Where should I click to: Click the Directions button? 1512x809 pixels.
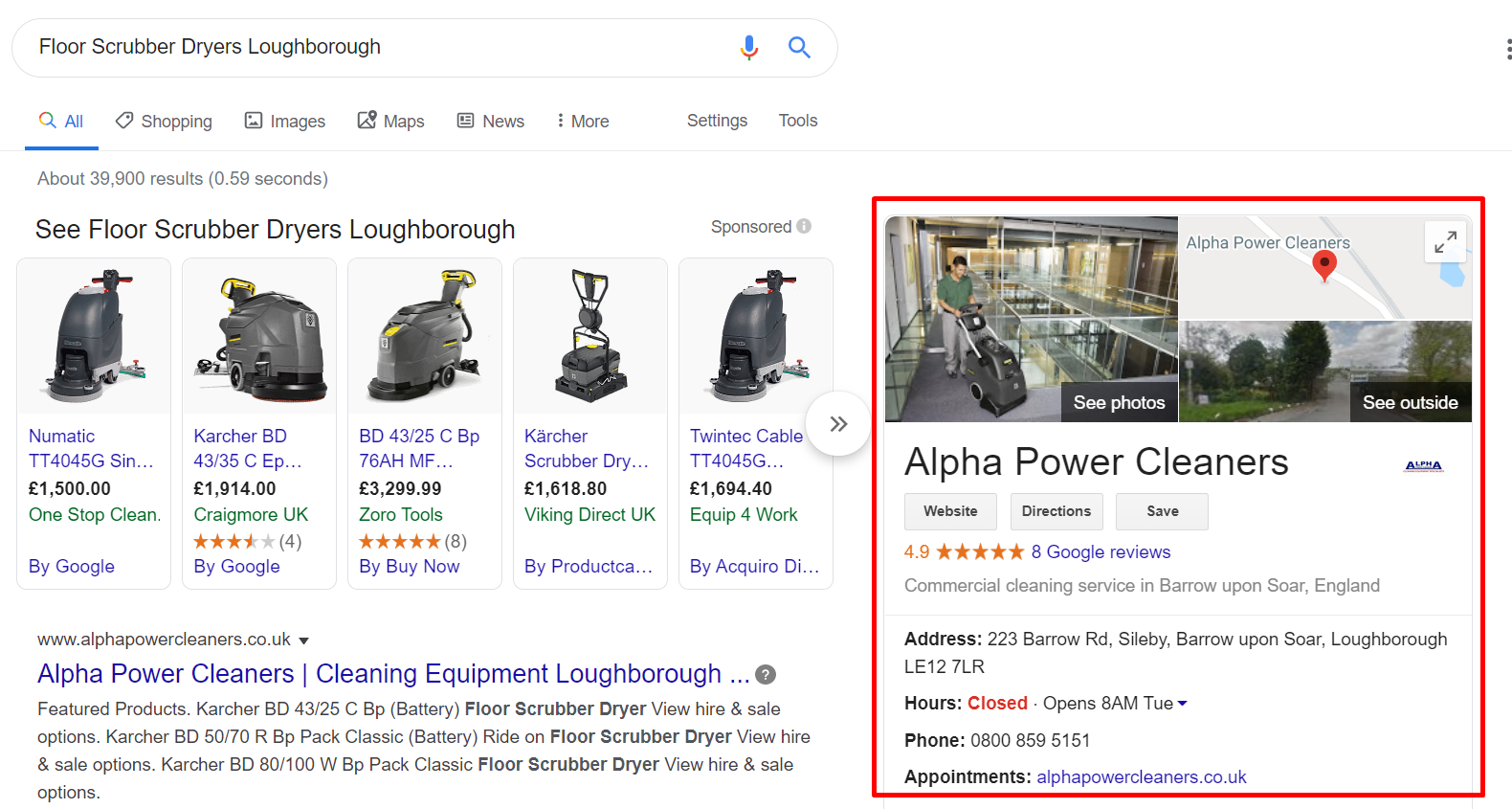pos(1056,511)
